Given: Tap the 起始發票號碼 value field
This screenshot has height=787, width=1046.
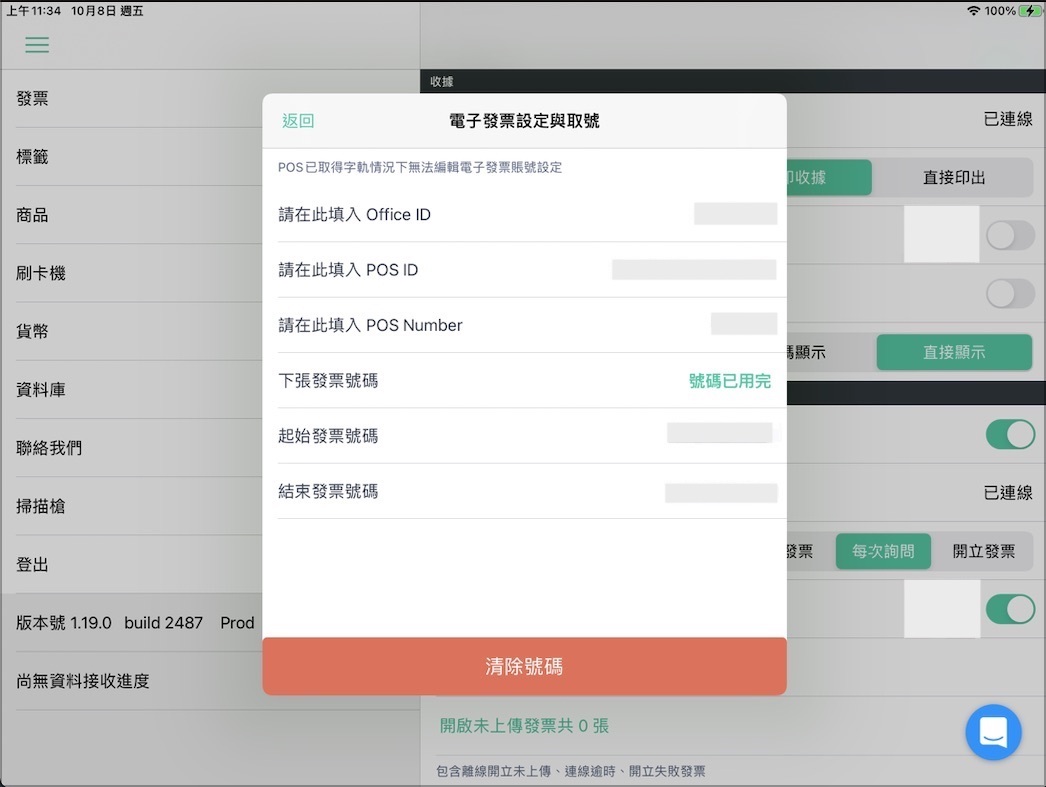Looking at the screenshot, I should [720, 433].
